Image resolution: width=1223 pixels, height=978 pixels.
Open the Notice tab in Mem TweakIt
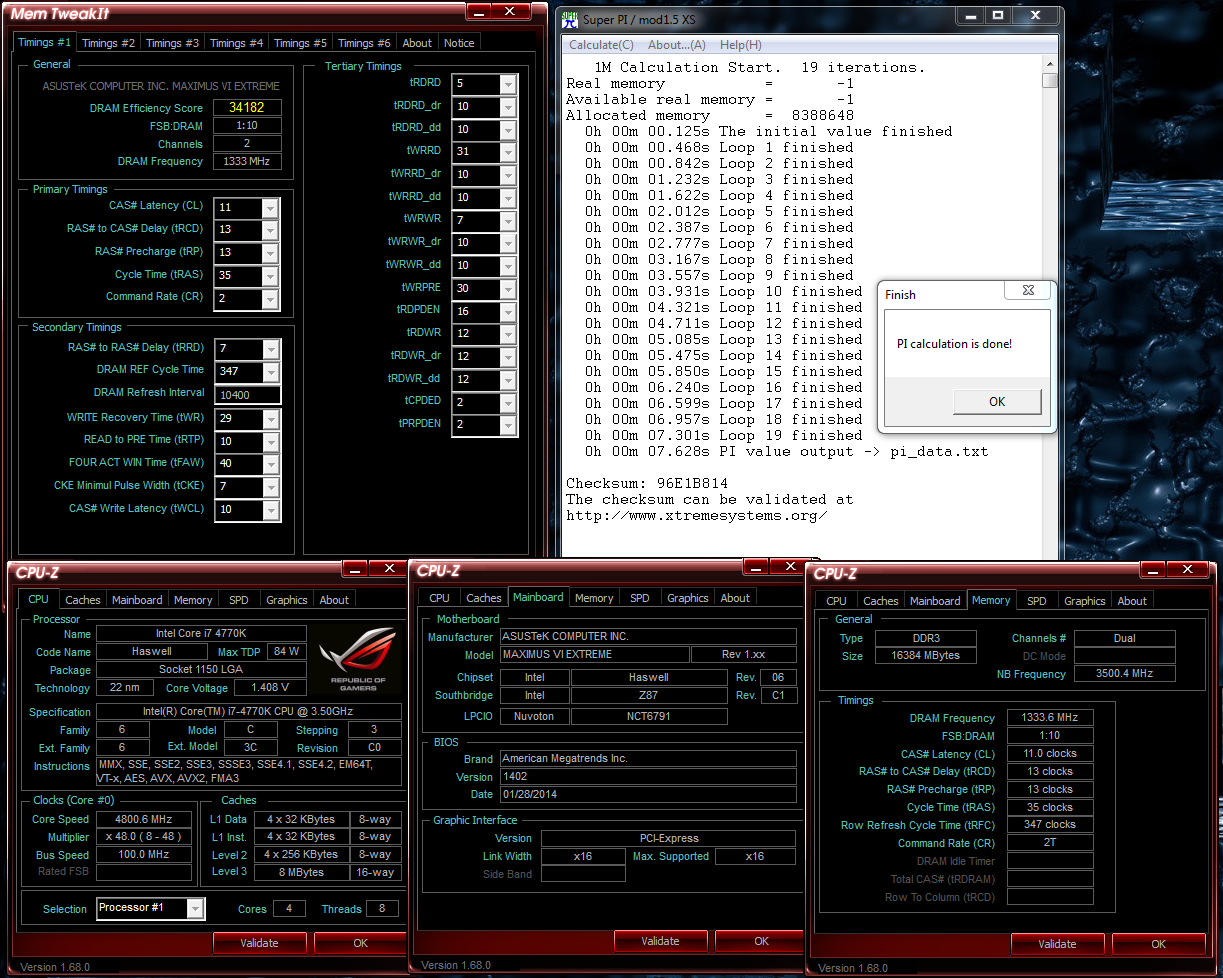click(459, 43)
